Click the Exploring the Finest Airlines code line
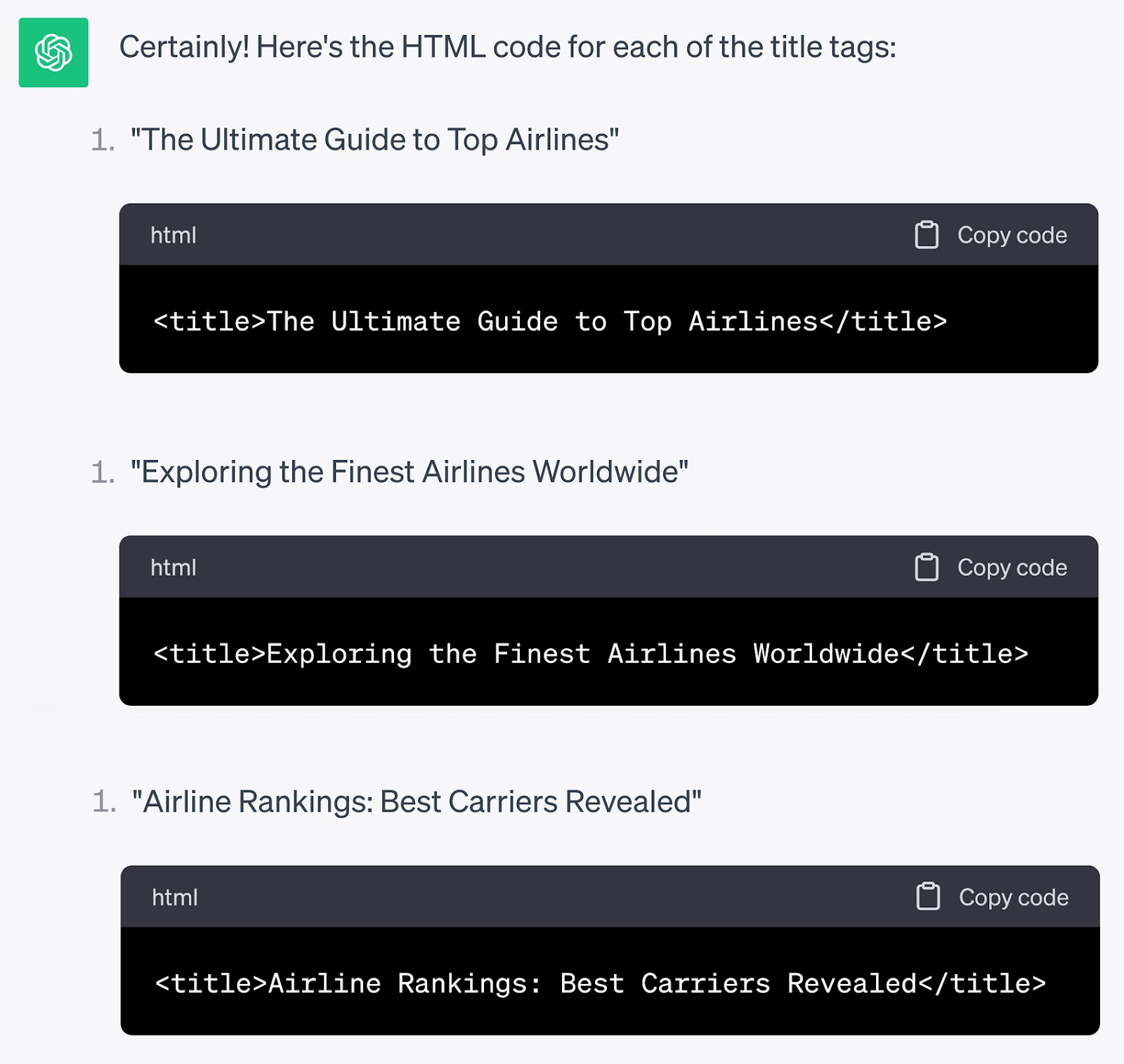This screenshot has width=1124, height=1064. point(590,653)
